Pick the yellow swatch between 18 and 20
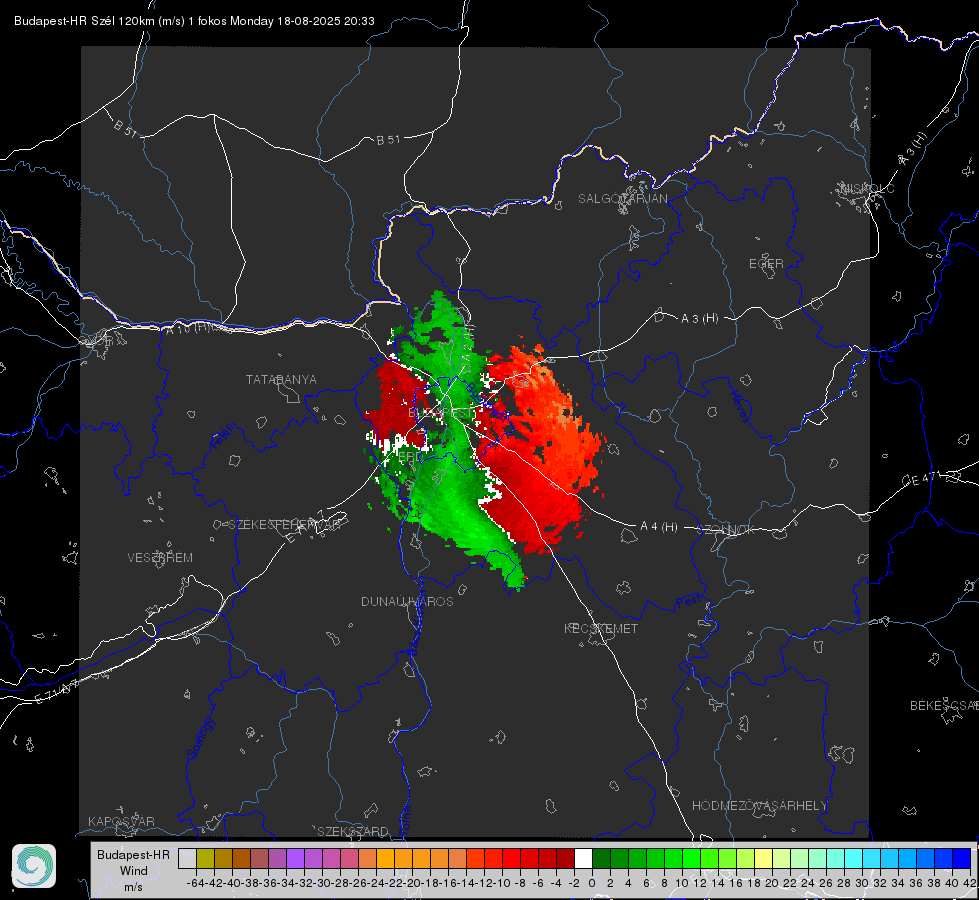Viewport: 979px width, 900px height. 763,858
